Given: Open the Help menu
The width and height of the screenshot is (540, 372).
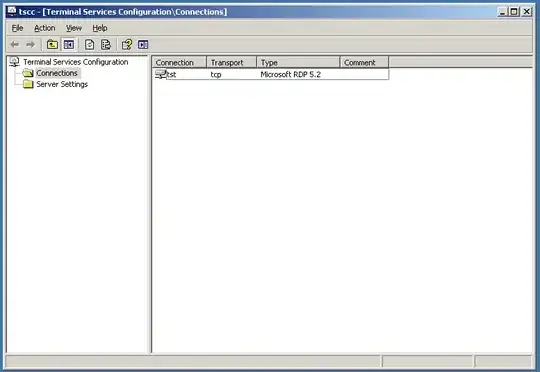Looking at the screenshot, I should pos(100,28).
